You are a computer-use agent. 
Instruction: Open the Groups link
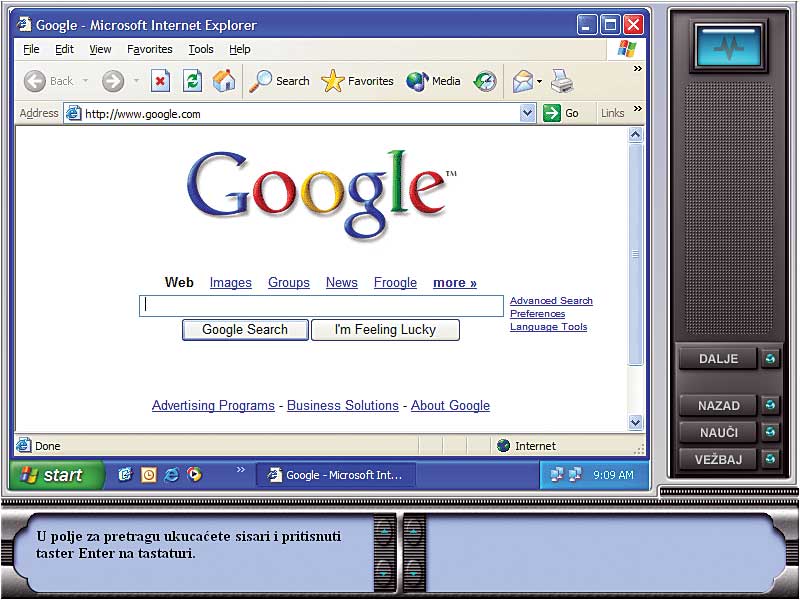coord(289,283)
